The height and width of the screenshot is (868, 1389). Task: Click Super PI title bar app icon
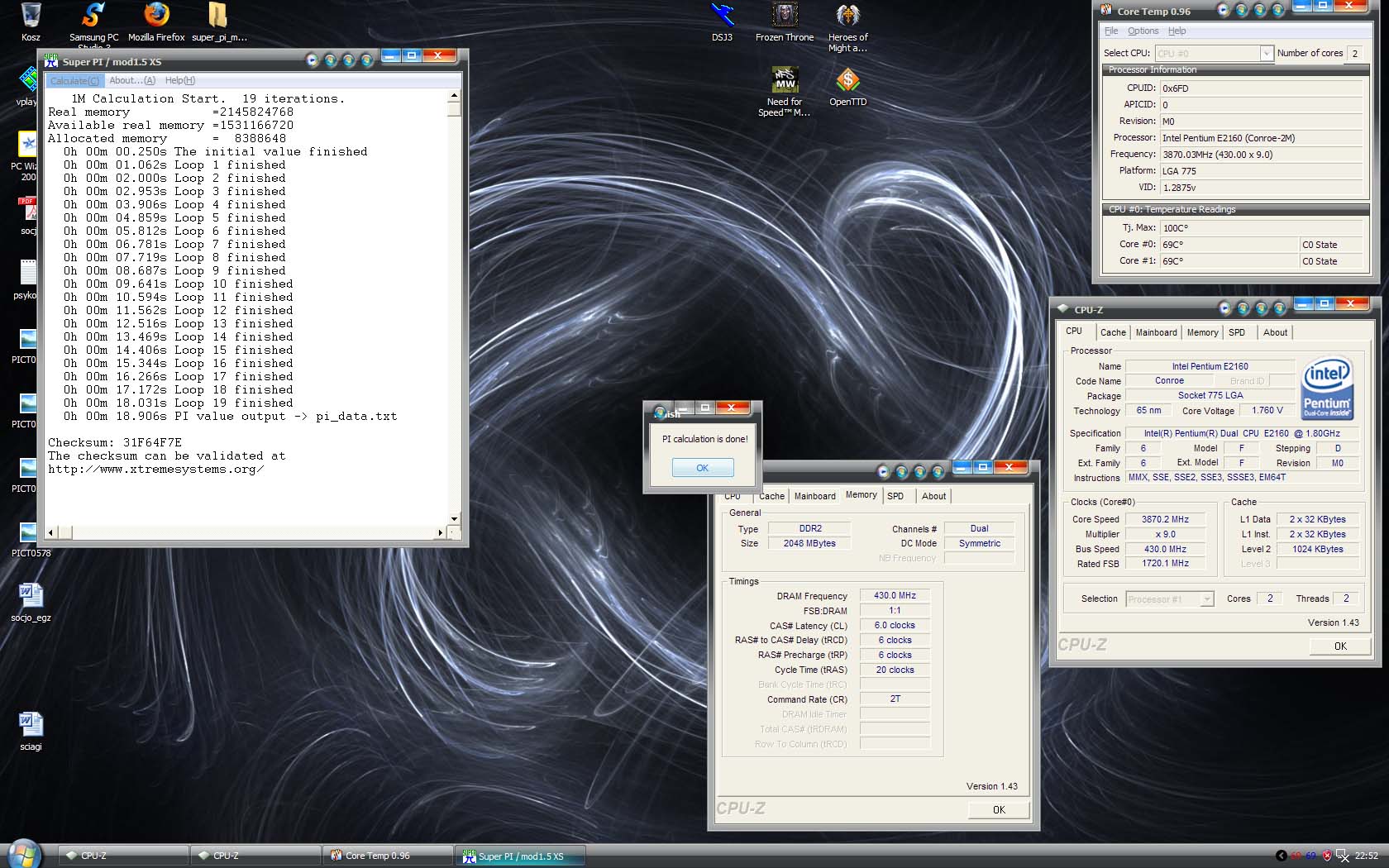(51, 60)
